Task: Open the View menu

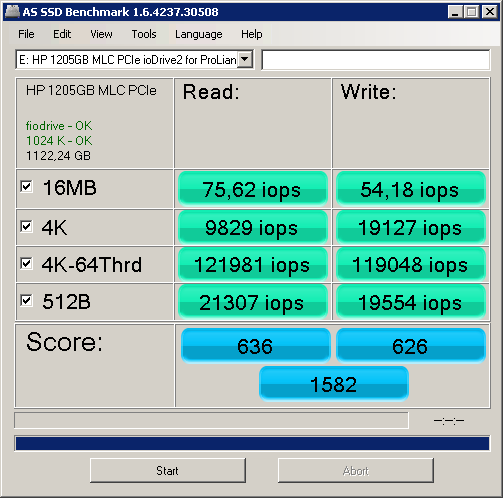Action: point(101,34)
